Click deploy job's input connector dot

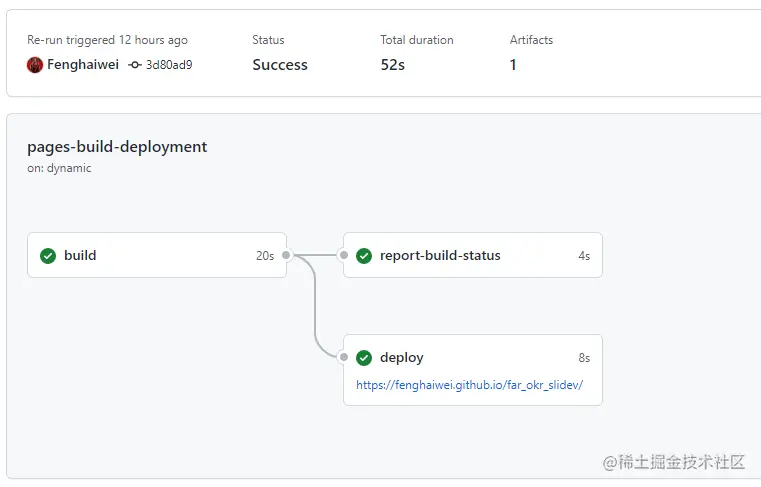tap(344, 357)
